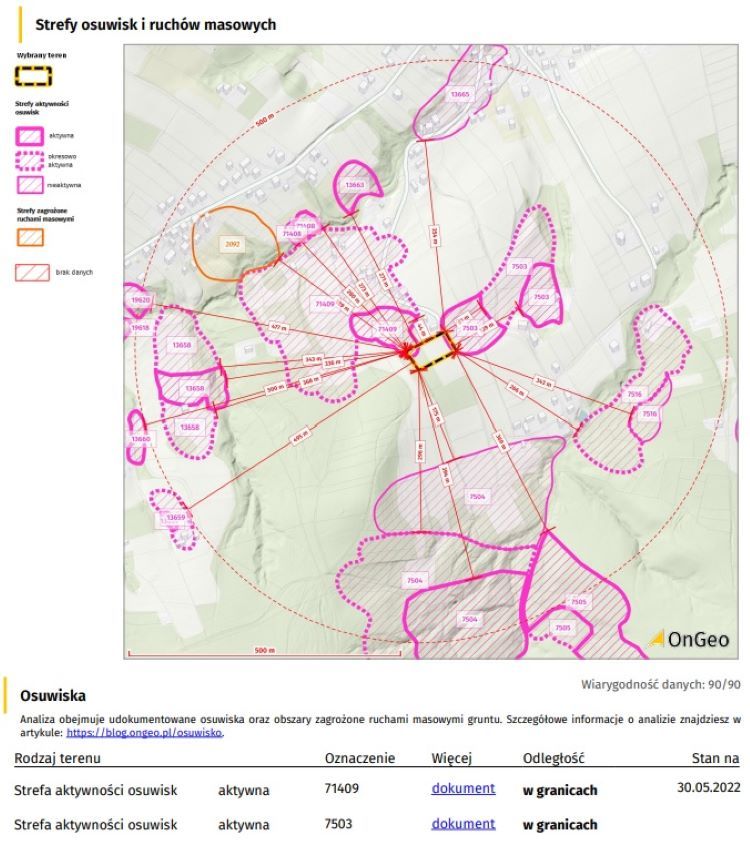
Task: Click the 500 m scale bar
Action: click(264, 655)
